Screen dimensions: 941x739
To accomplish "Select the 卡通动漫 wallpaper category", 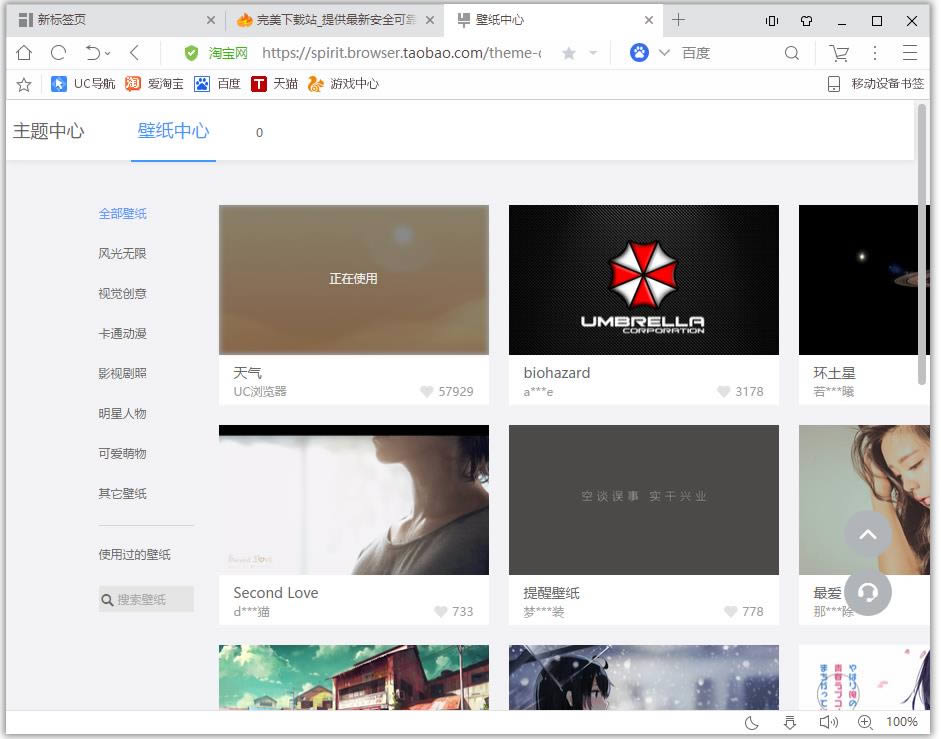I will (x=122, y=333).
